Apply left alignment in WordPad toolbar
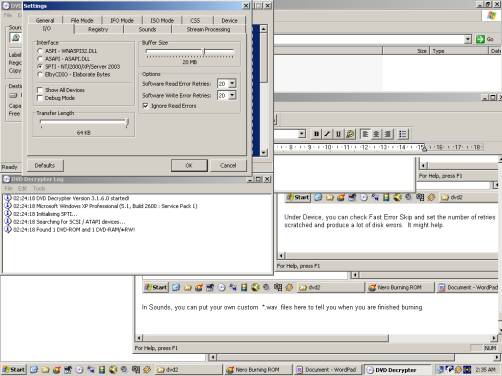This screenshot has width=502, height=376. click(x=365, y=134)
